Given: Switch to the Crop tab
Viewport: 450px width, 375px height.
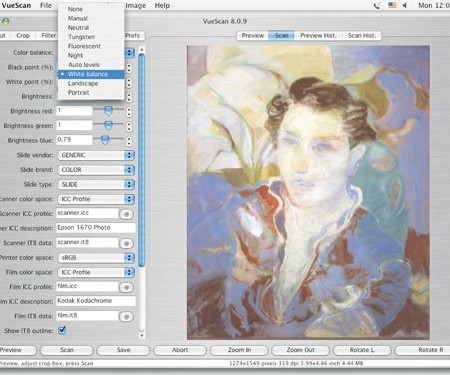Looking at the screenshot, I should click(23, 35).
